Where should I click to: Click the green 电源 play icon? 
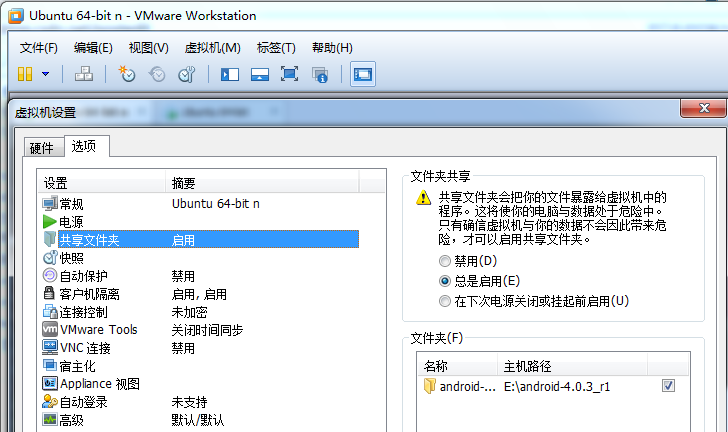pyautogui.click(x=50, y=222)
